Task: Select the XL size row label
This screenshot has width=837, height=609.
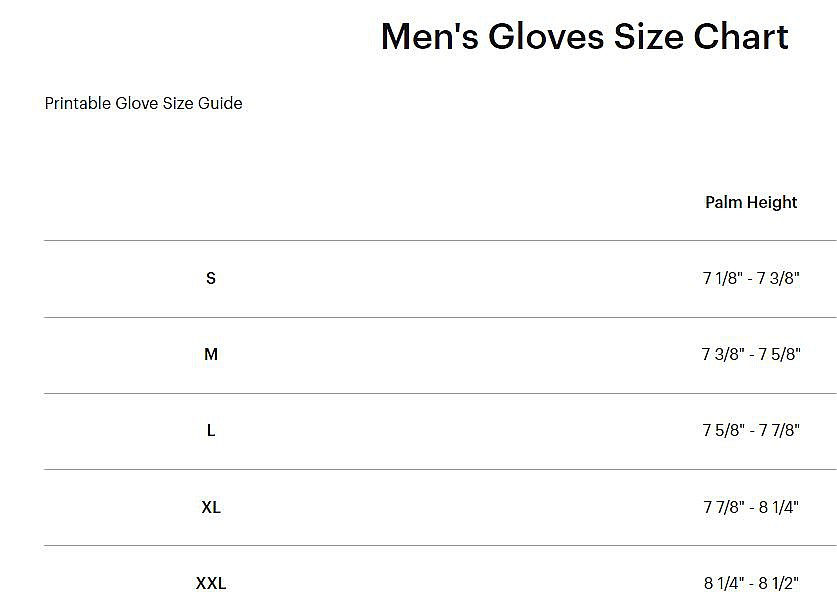Action: click(210, 507)
